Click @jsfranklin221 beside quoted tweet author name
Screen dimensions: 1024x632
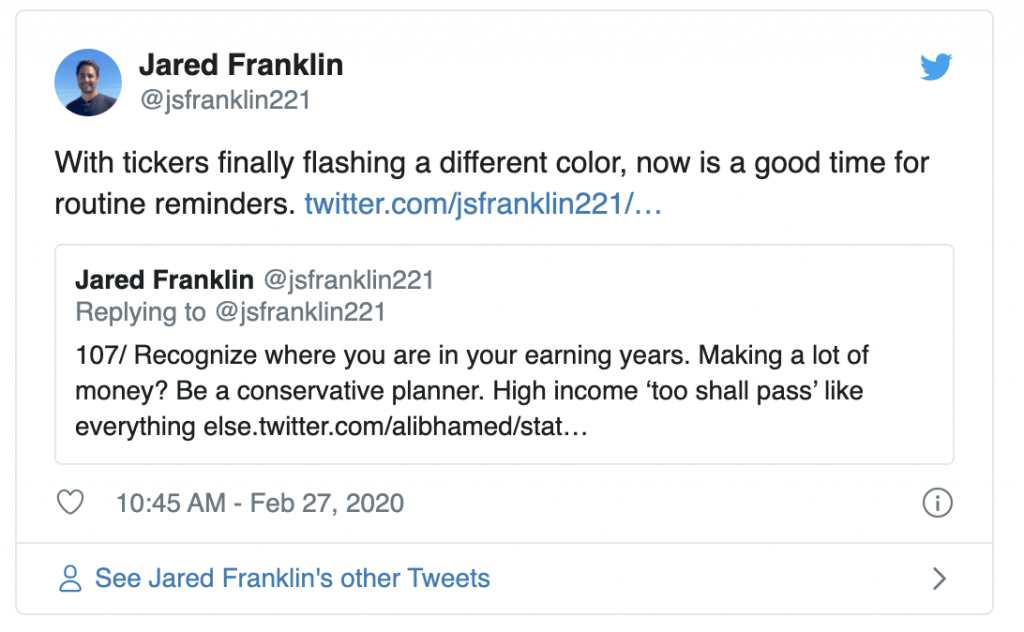(348, 279)
